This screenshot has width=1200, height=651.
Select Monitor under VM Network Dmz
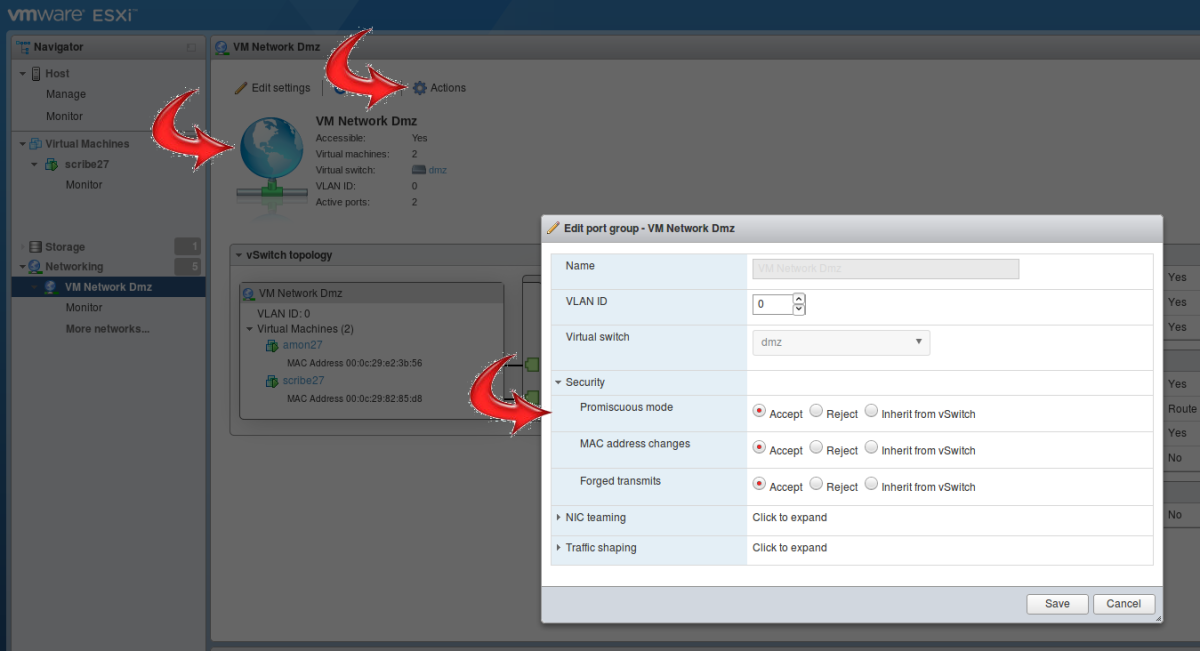tap(84, 308)
